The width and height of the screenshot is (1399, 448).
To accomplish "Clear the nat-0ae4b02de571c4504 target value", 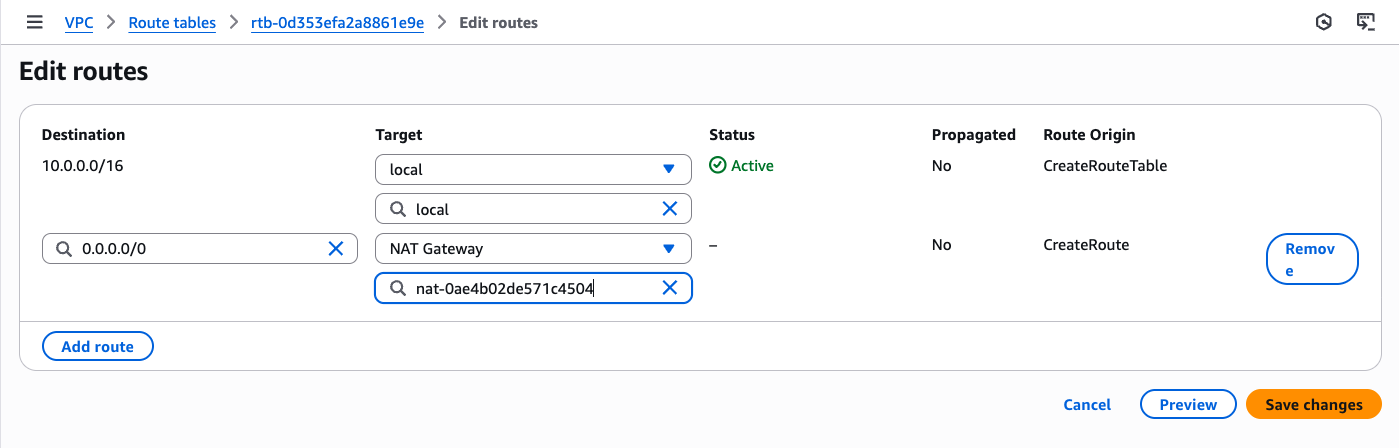I will coord(670,289).
